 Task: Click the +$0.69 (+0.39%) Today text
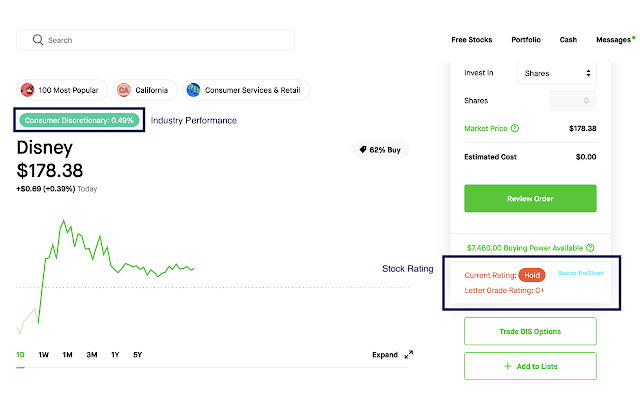(x=57, y=189)
